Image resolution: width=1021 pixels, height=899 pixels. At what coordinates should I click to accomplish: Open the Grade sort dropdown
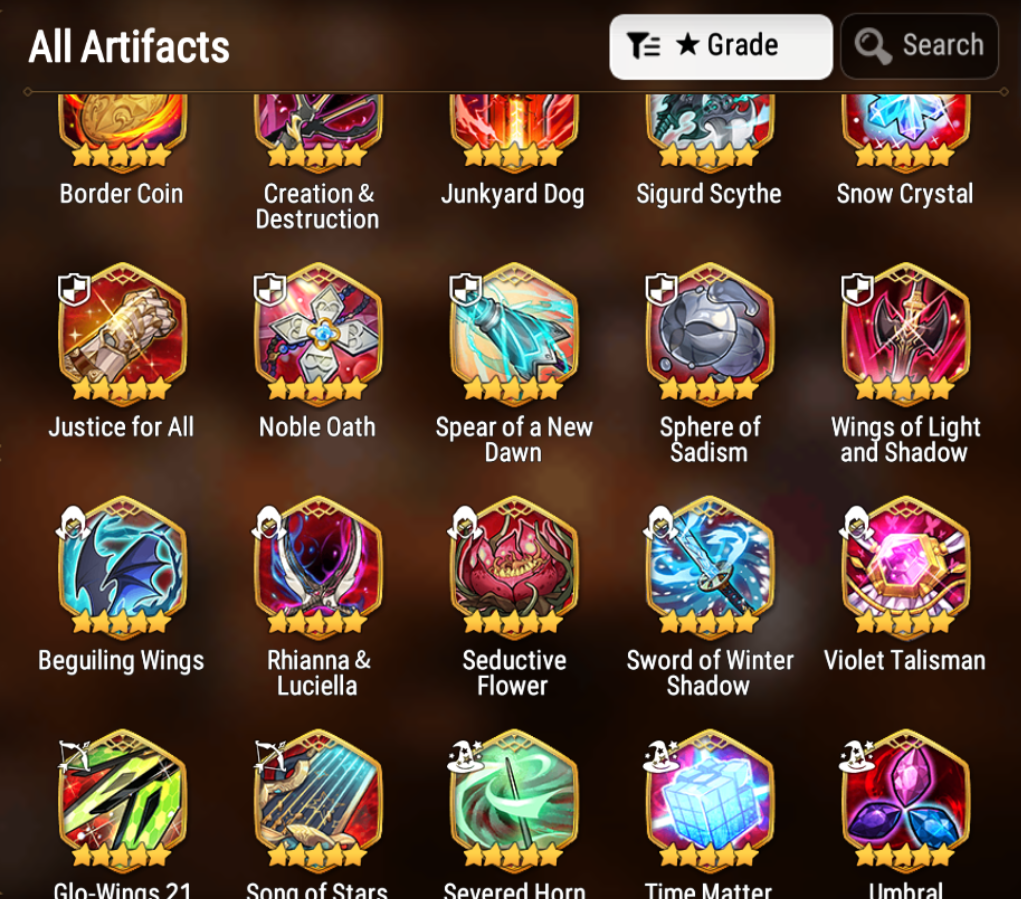tap(721, 47)
